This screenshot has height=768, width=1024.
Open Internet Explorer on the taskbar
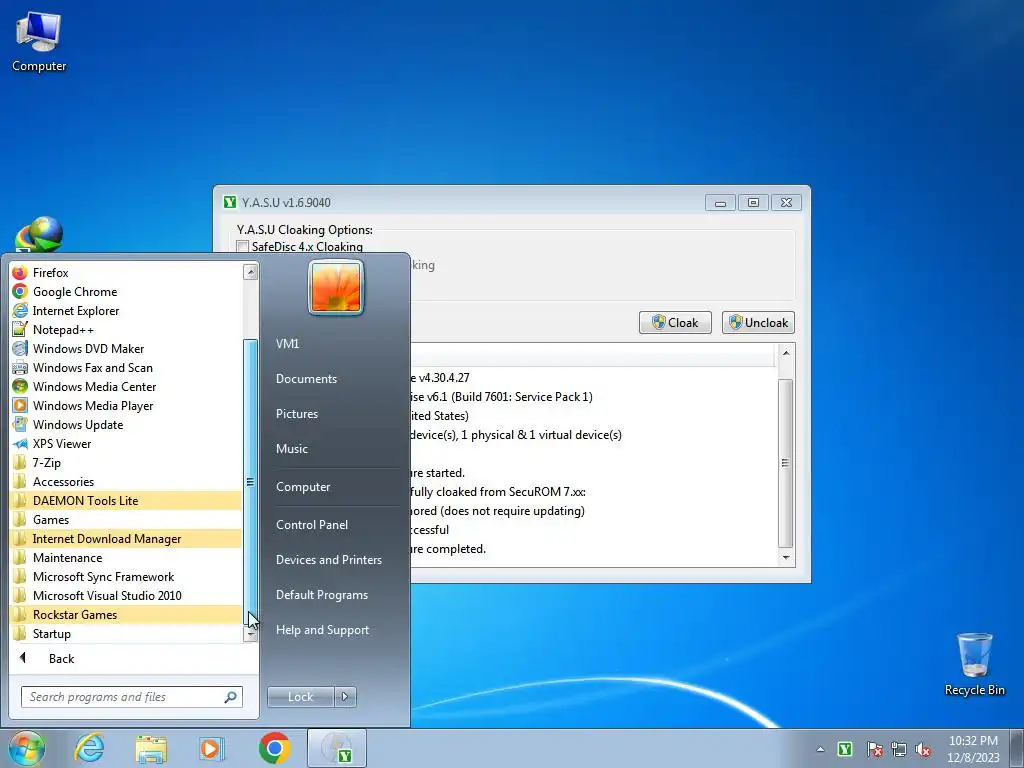(x=89, y=748)
